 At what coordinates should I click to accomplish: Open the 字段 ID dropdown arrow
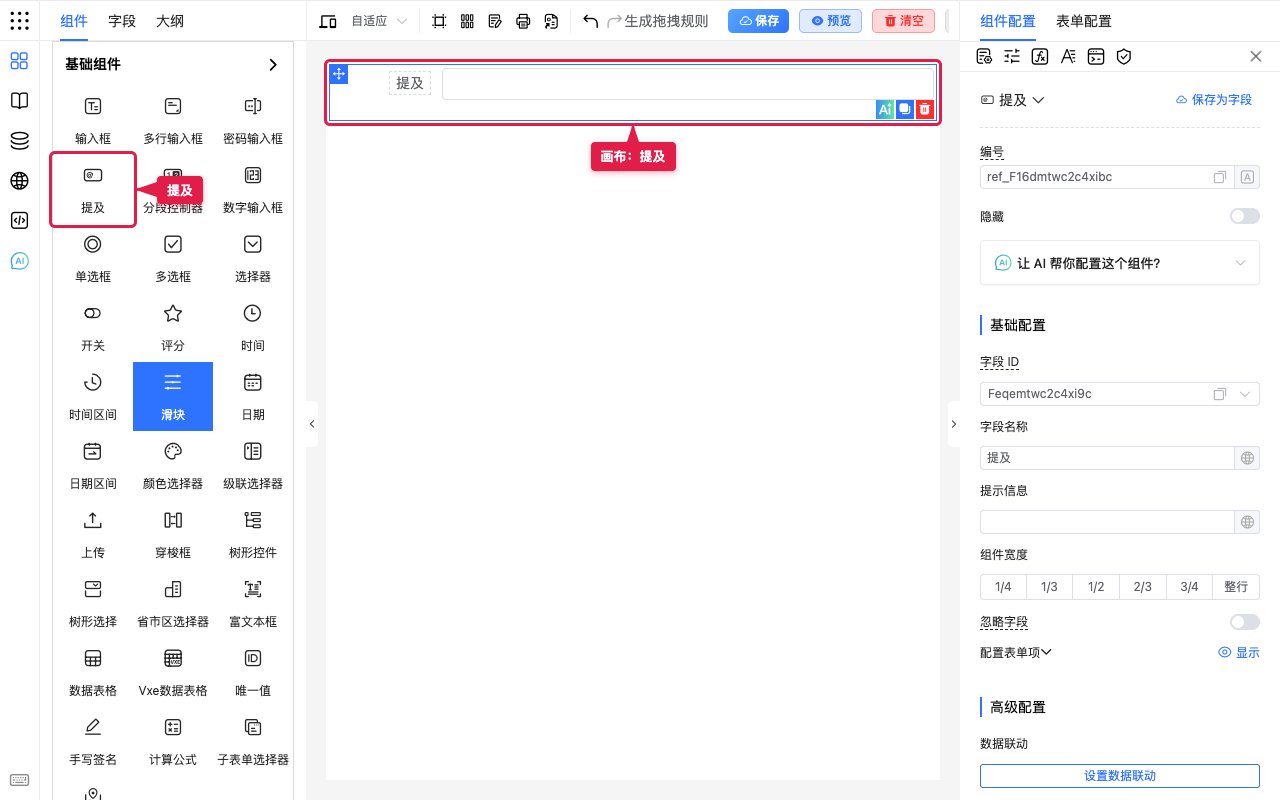click(1246, 394)
